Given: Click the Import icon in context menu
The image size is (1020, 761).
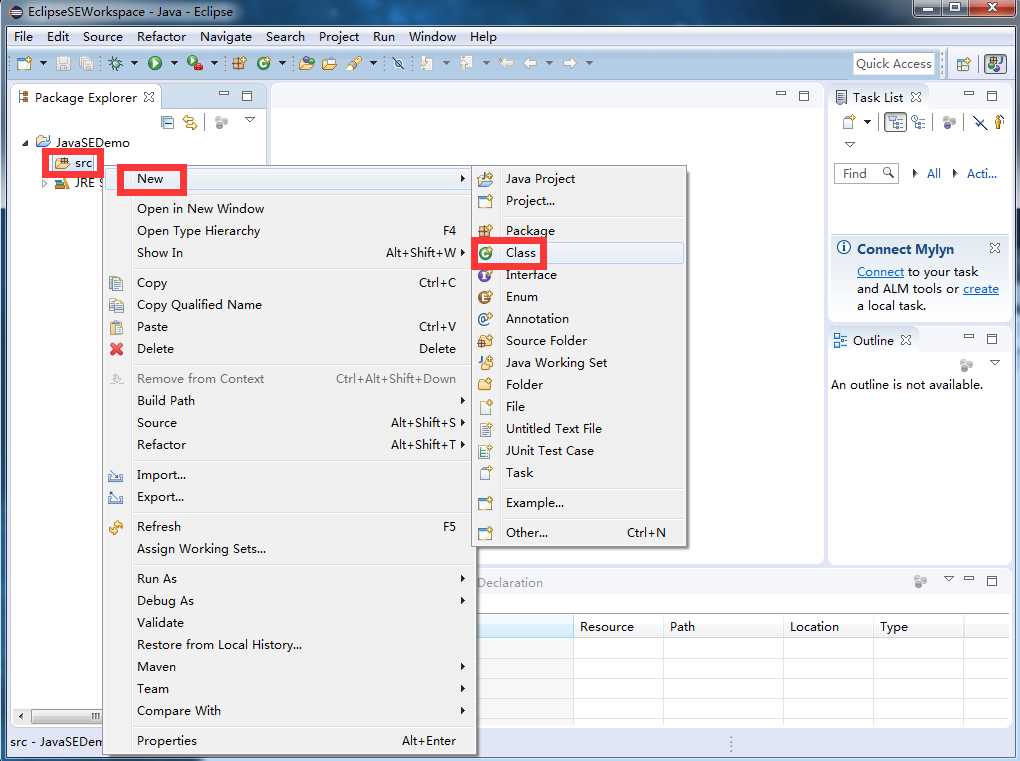Looking at the screenshot, I should (115, 476).
